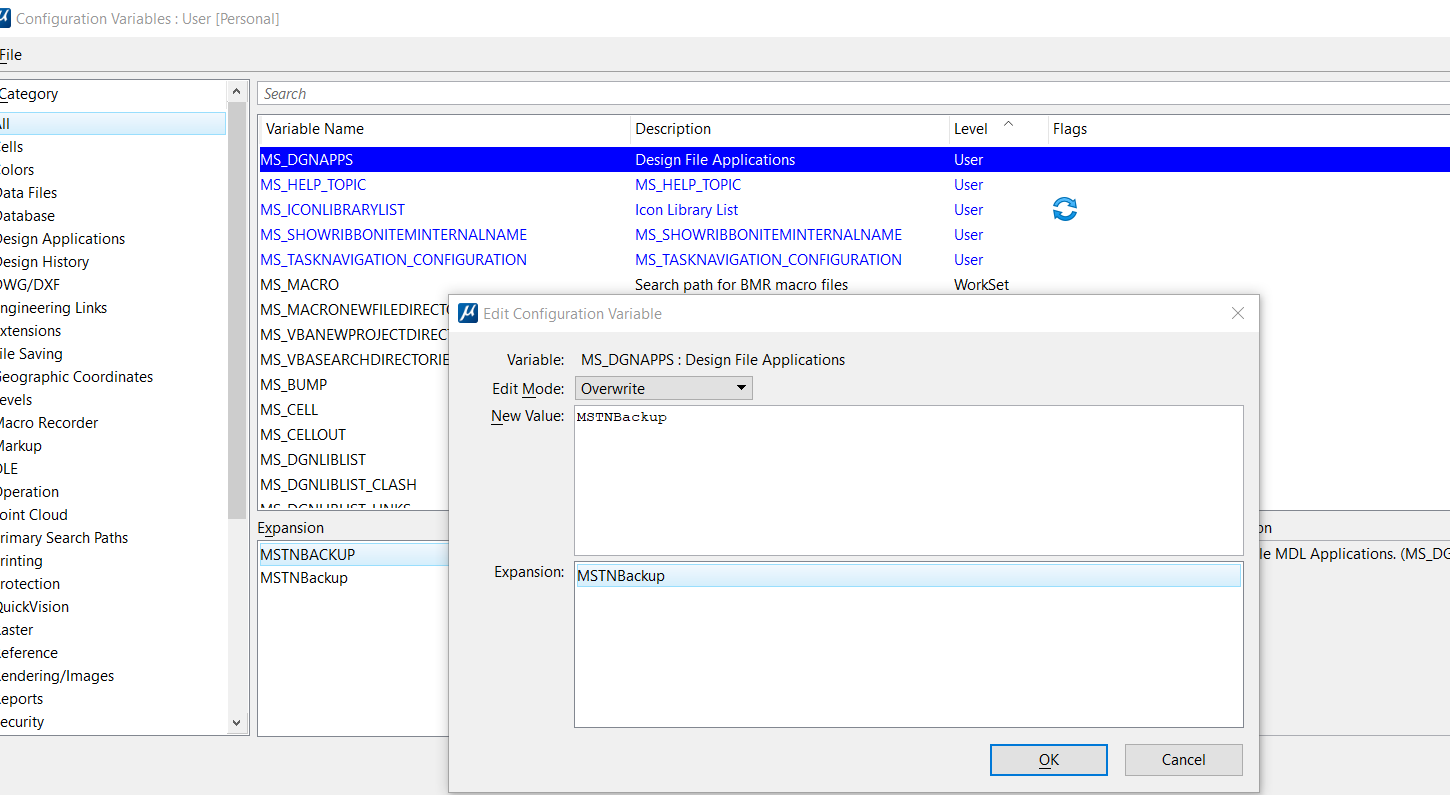
Task: Select the Raster category
Action: point(16,630)
